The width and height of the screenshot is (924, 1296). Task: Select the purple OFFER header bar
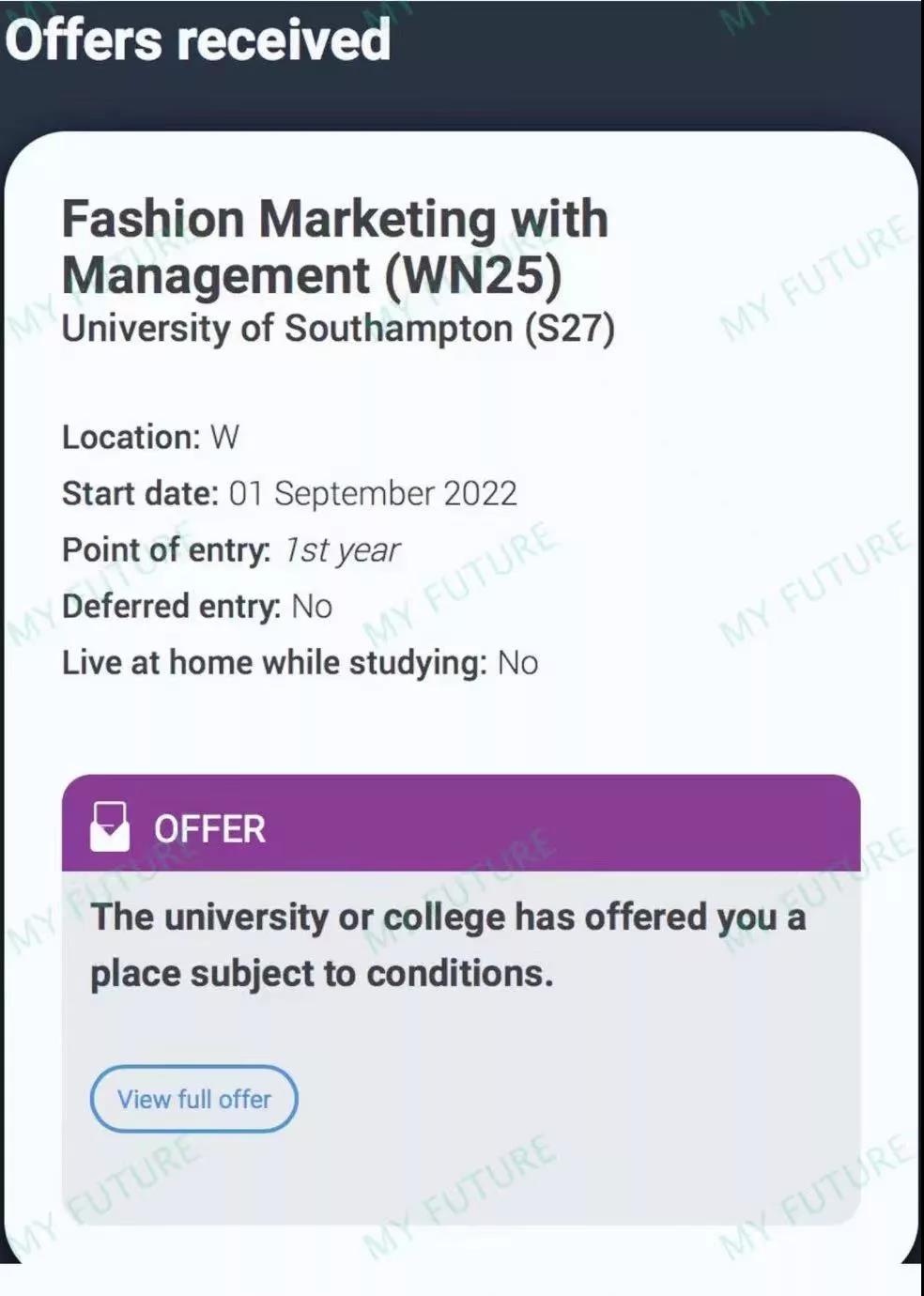click(461, 823)
